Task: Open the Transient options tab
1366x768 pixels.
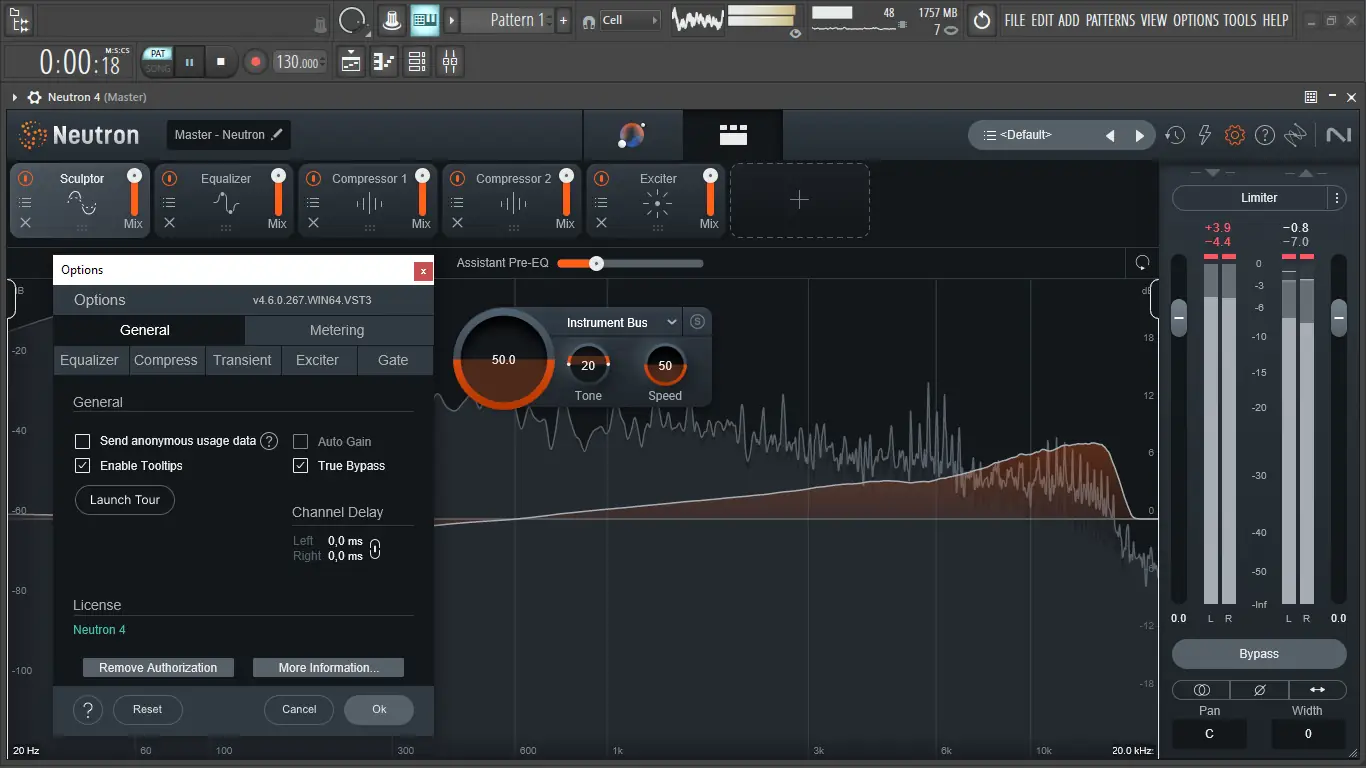Action: (242, 360)
